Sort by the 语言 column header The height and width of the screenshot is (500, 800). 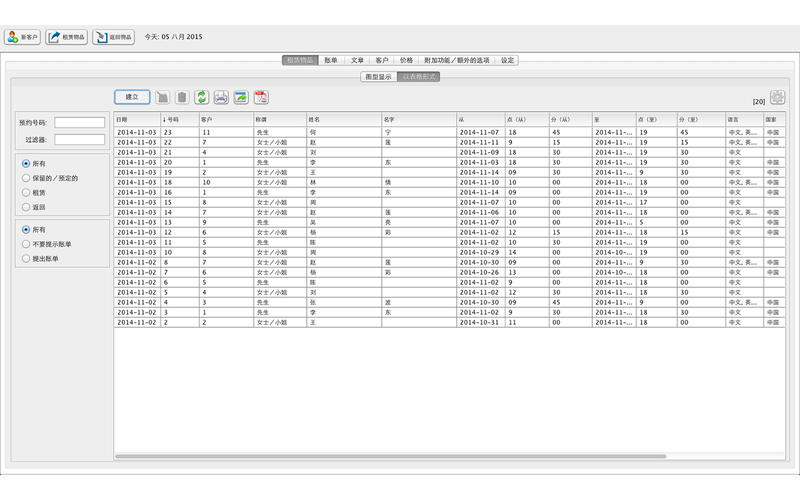pos(744,119)
